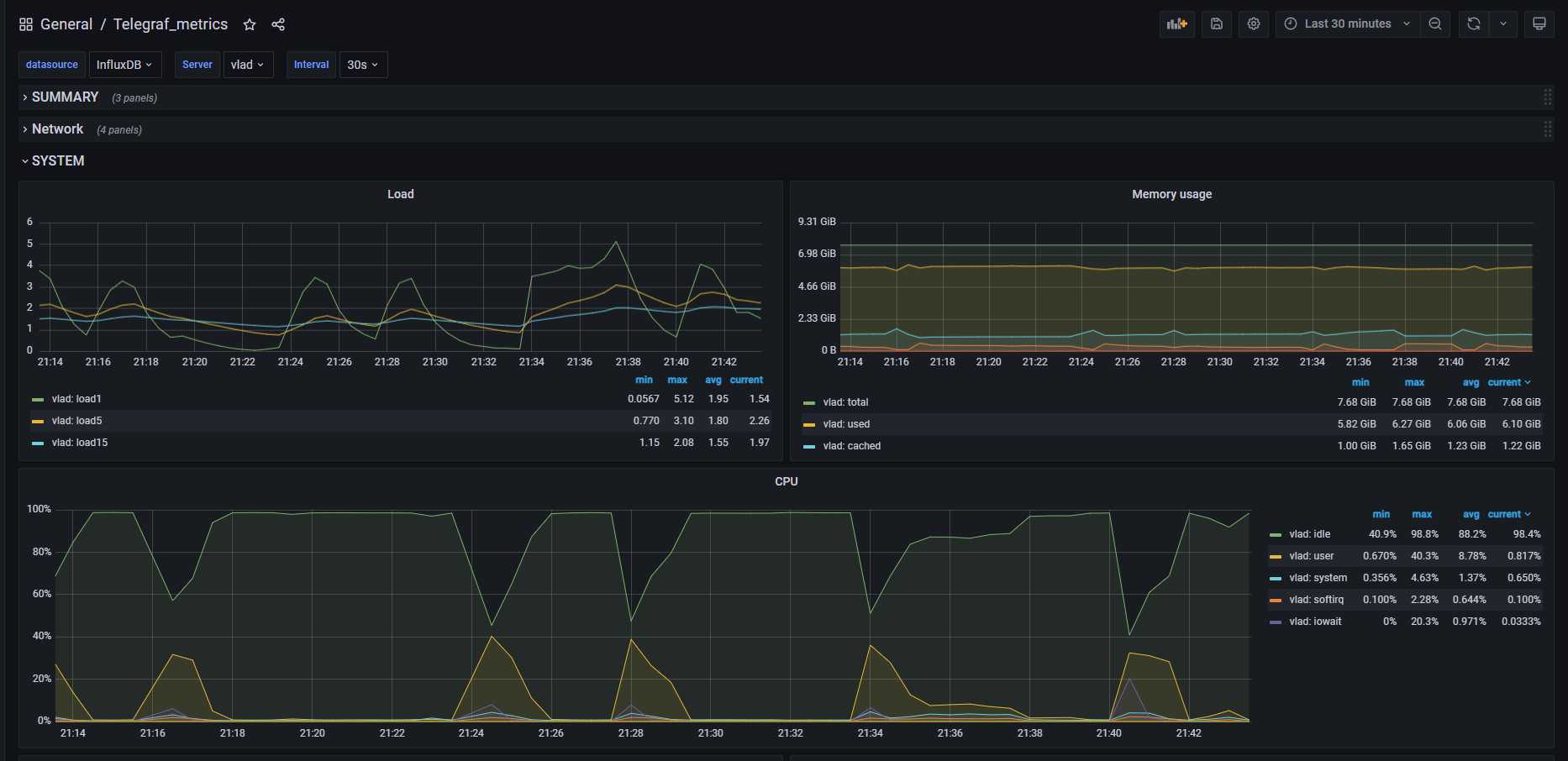1568x761 pixels.
Task: Add a new panel to dashboard
Action: click(1177, 24)
